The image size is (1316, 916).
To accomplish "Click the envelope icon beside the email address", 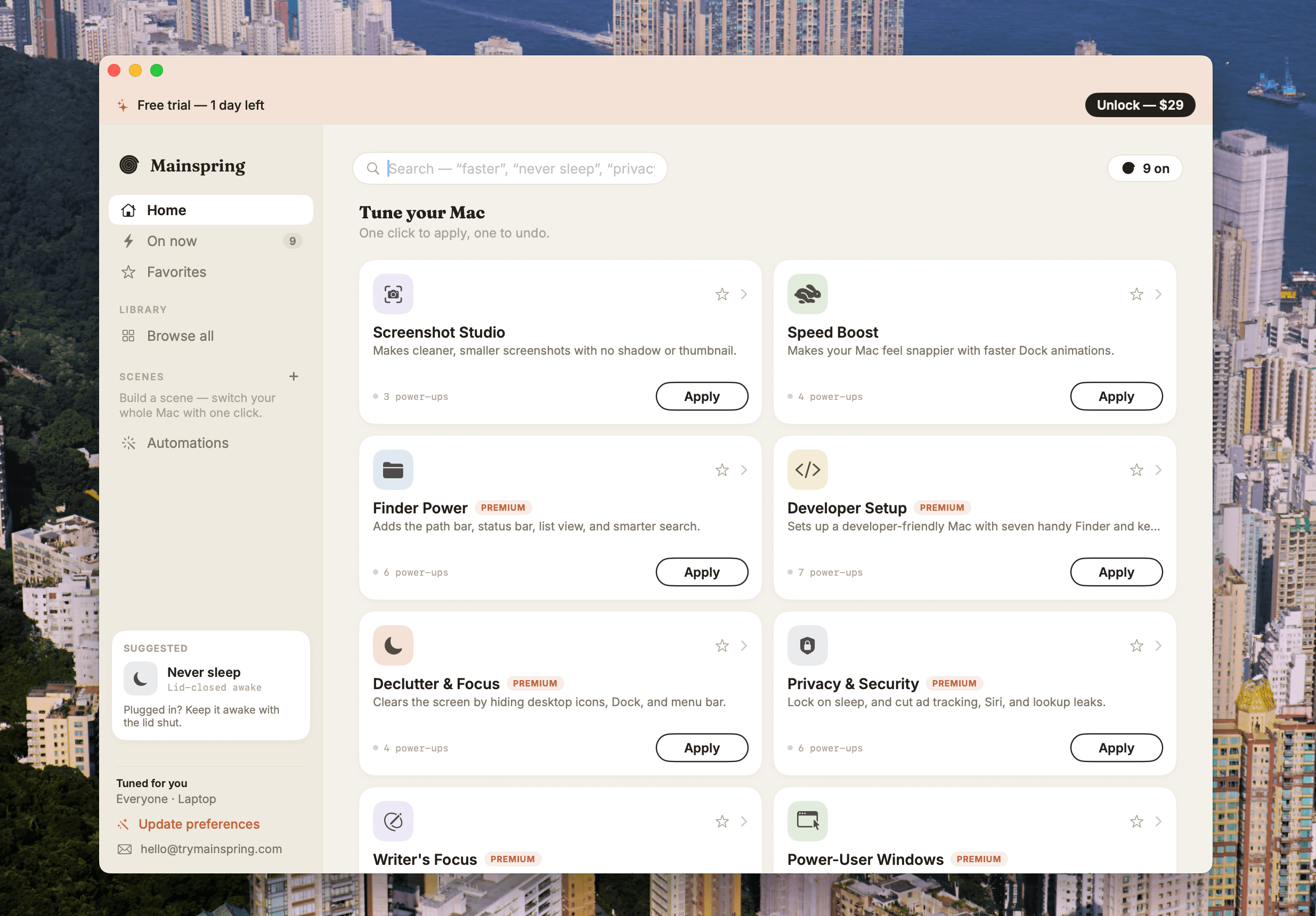I will tap(124, 849).
